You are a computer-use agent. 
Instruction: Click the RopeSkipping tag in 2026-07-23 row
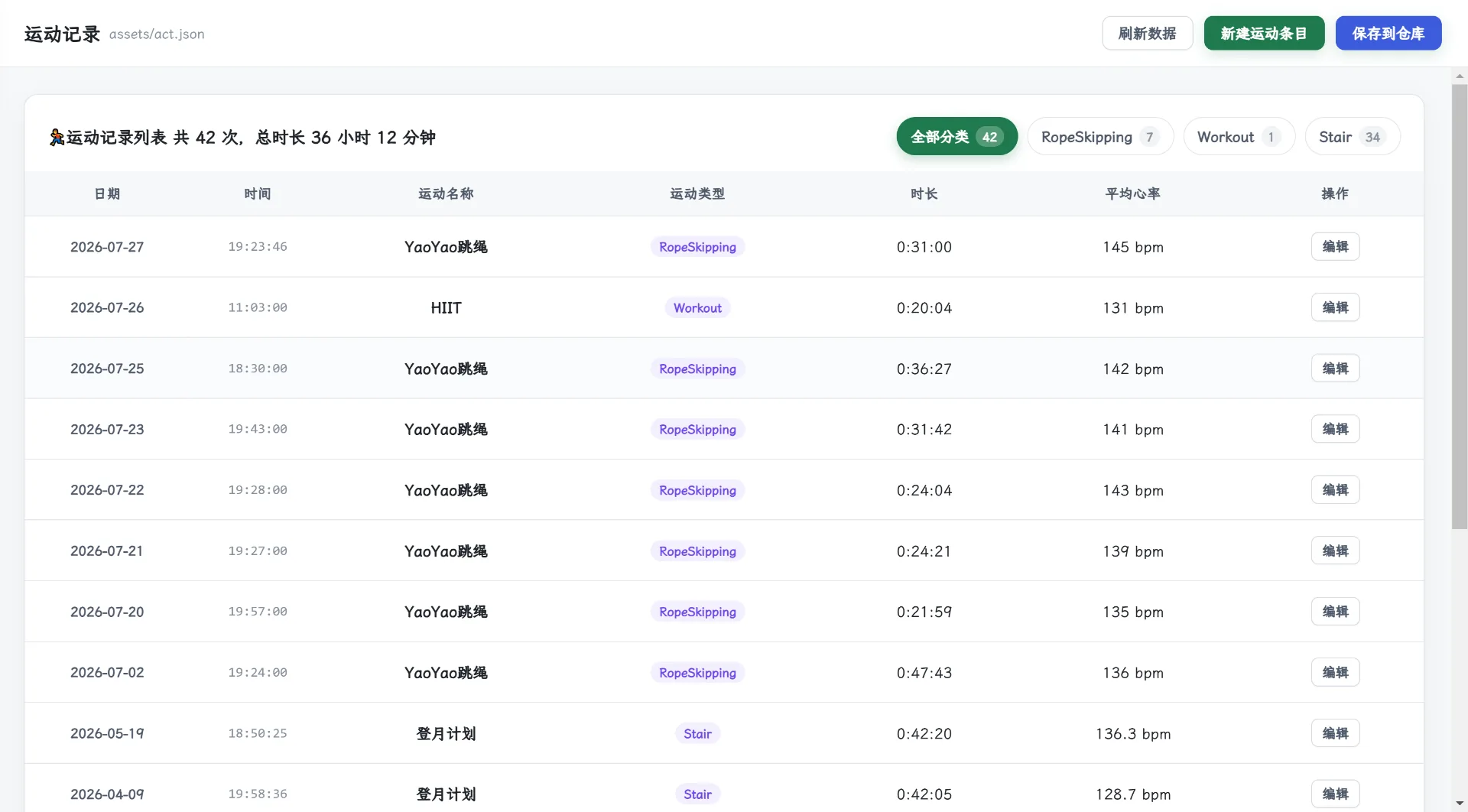coord(697,430)
